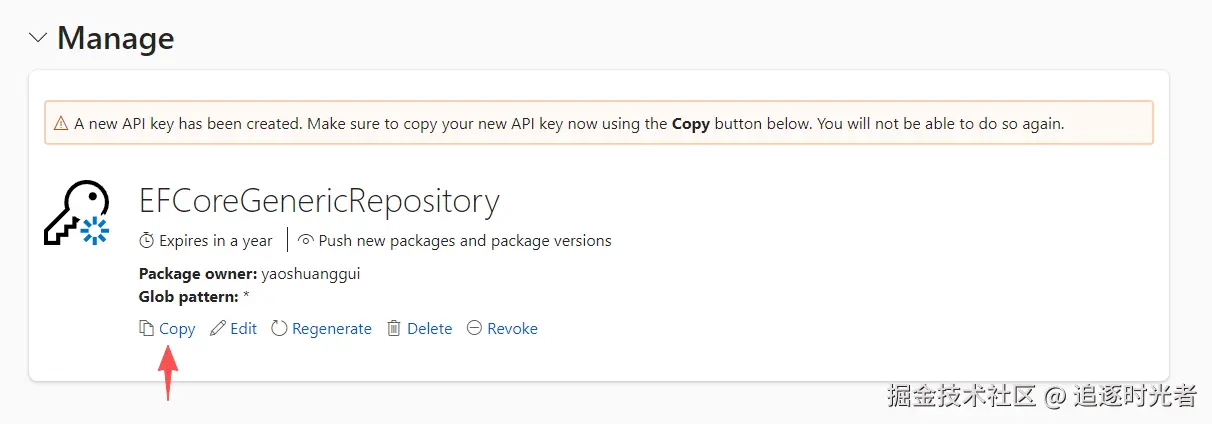
Task: Click the Glob pattern line
Action: point(194,297)
